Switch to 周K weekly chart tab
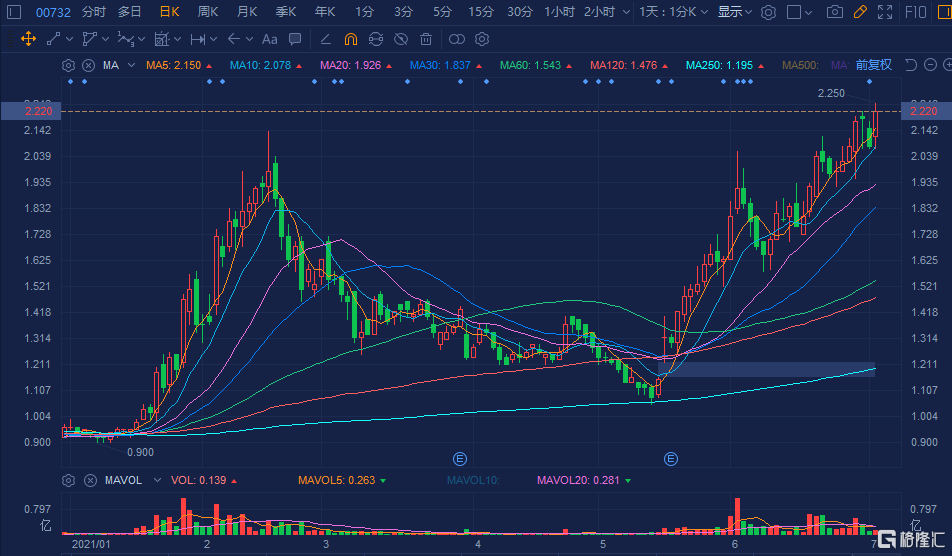The image size is (952, 556). (x=208, y=12)
